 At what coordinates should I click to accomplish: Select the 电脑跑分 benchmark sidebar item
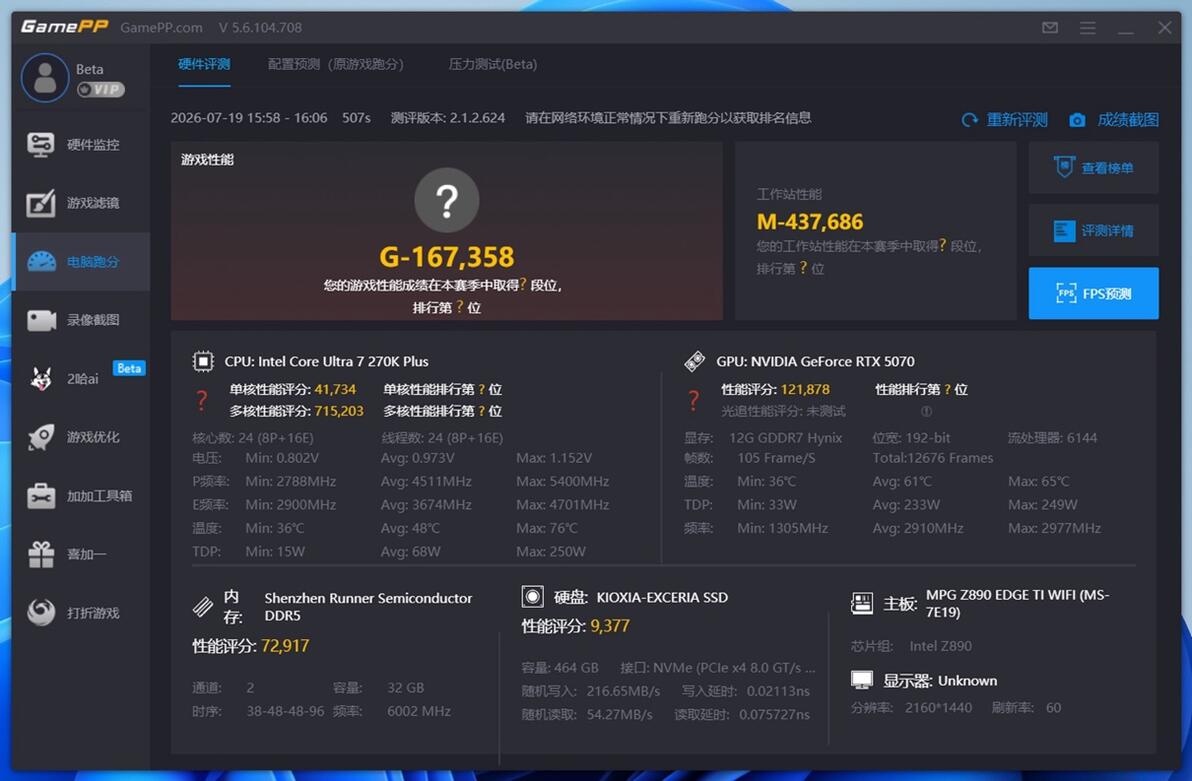click(x=81, y=262)
